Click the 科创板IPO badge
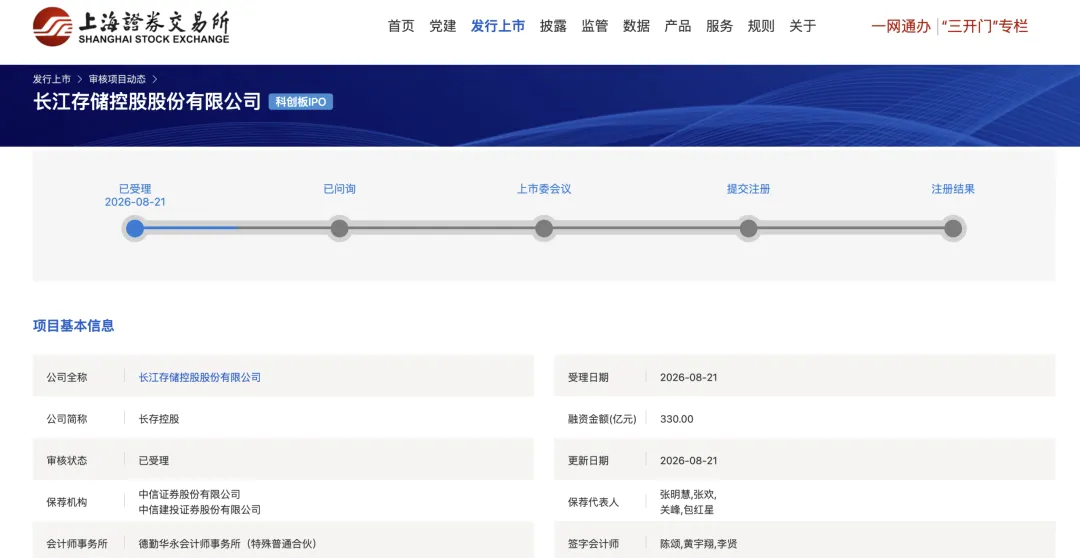 tap(301, 102)
